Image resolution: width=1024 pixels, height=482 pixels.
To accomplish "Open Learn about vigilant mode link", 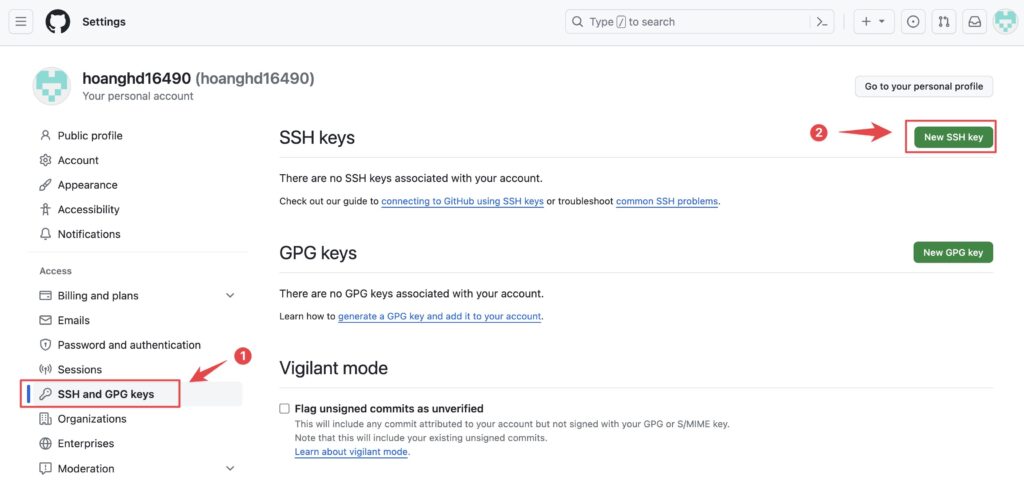I will point(351,451).
